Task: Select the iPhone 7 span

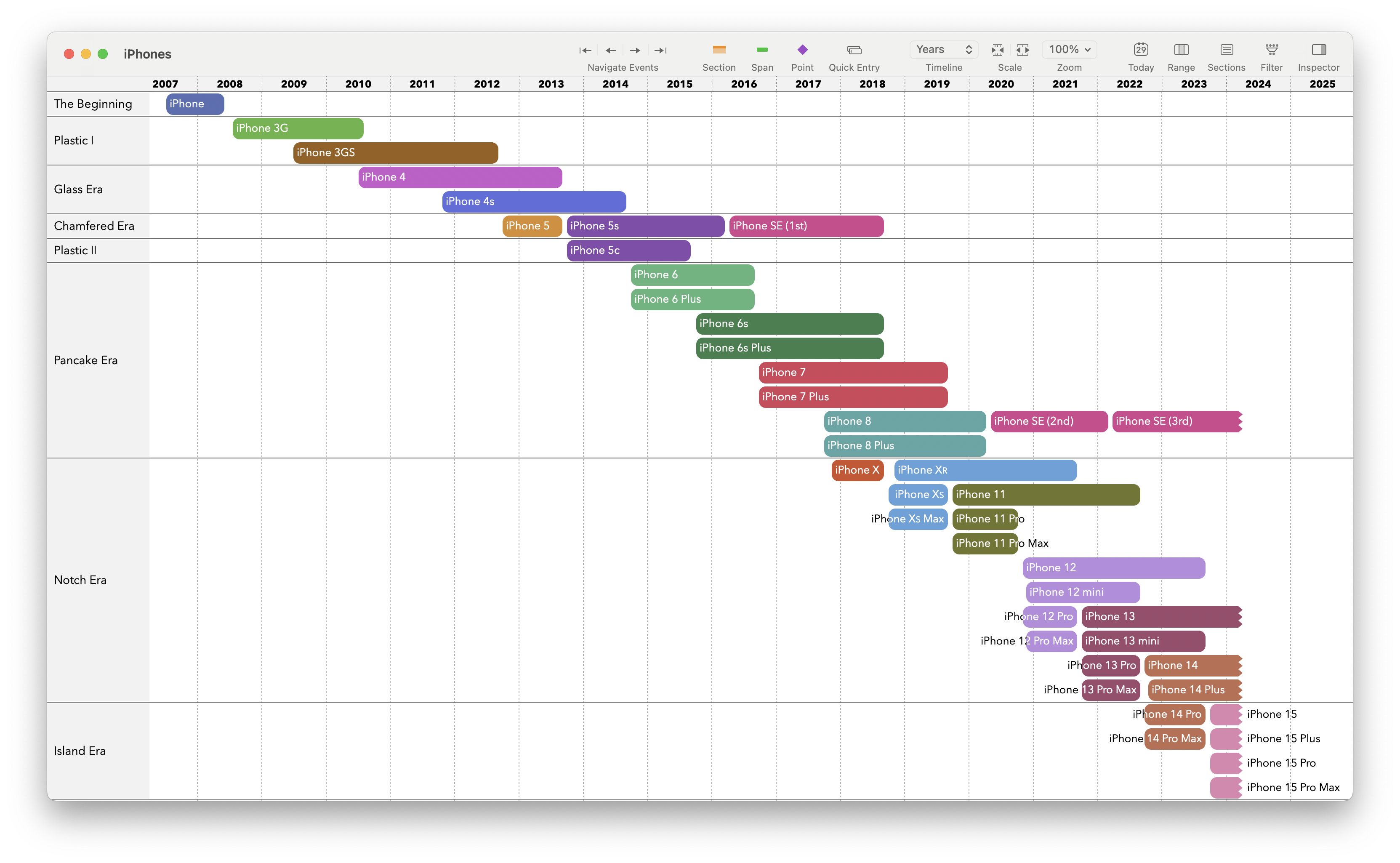Action: click(853, 373)
